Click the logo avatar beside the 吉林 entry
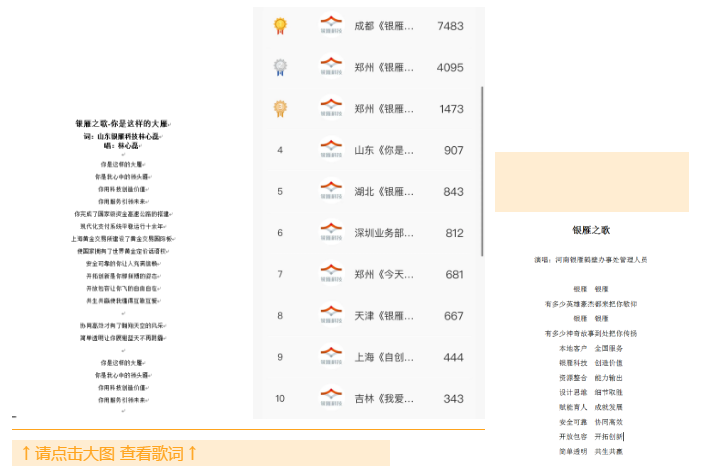The image size is (704, 476). (331, 398)
